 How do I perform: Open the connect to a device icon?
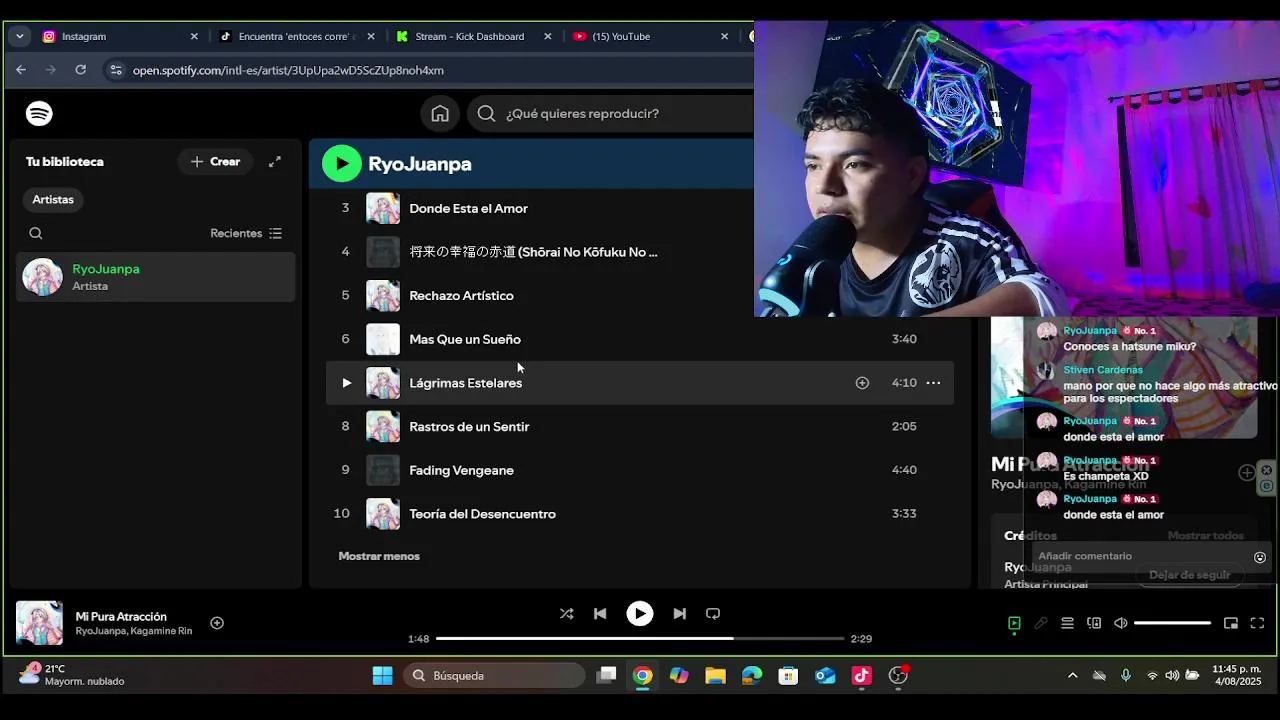click(1094, 623)
